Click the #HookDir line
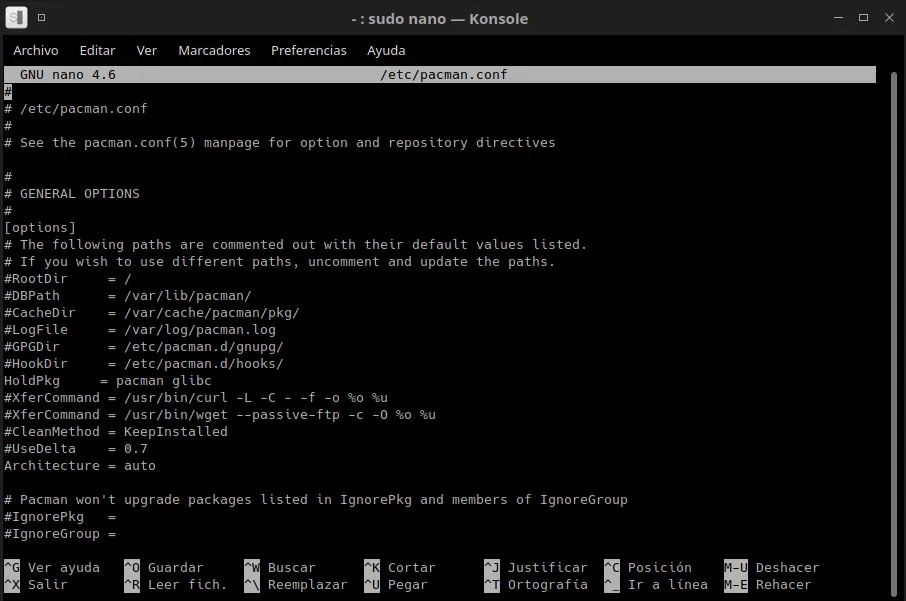Screen dimensions: 906x601 click(x=144, y=363)
